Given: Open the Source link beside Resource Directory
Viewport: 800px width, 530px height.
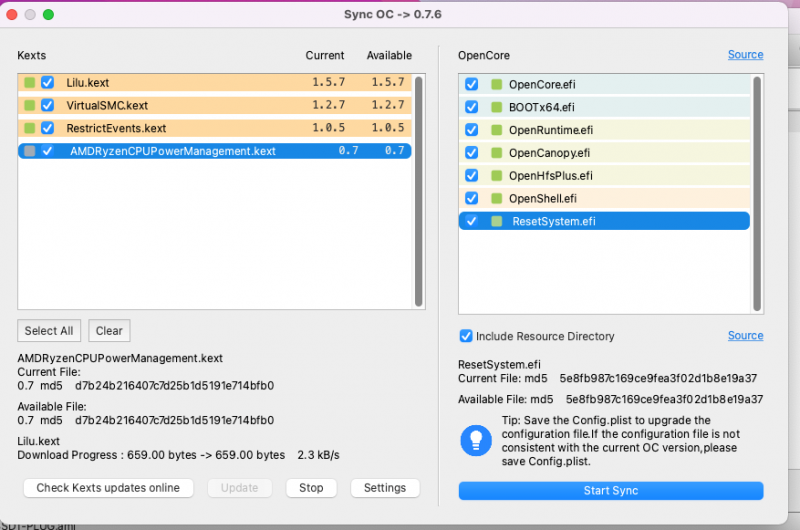Looking at the screenshot, I should (x=745, y=336).
